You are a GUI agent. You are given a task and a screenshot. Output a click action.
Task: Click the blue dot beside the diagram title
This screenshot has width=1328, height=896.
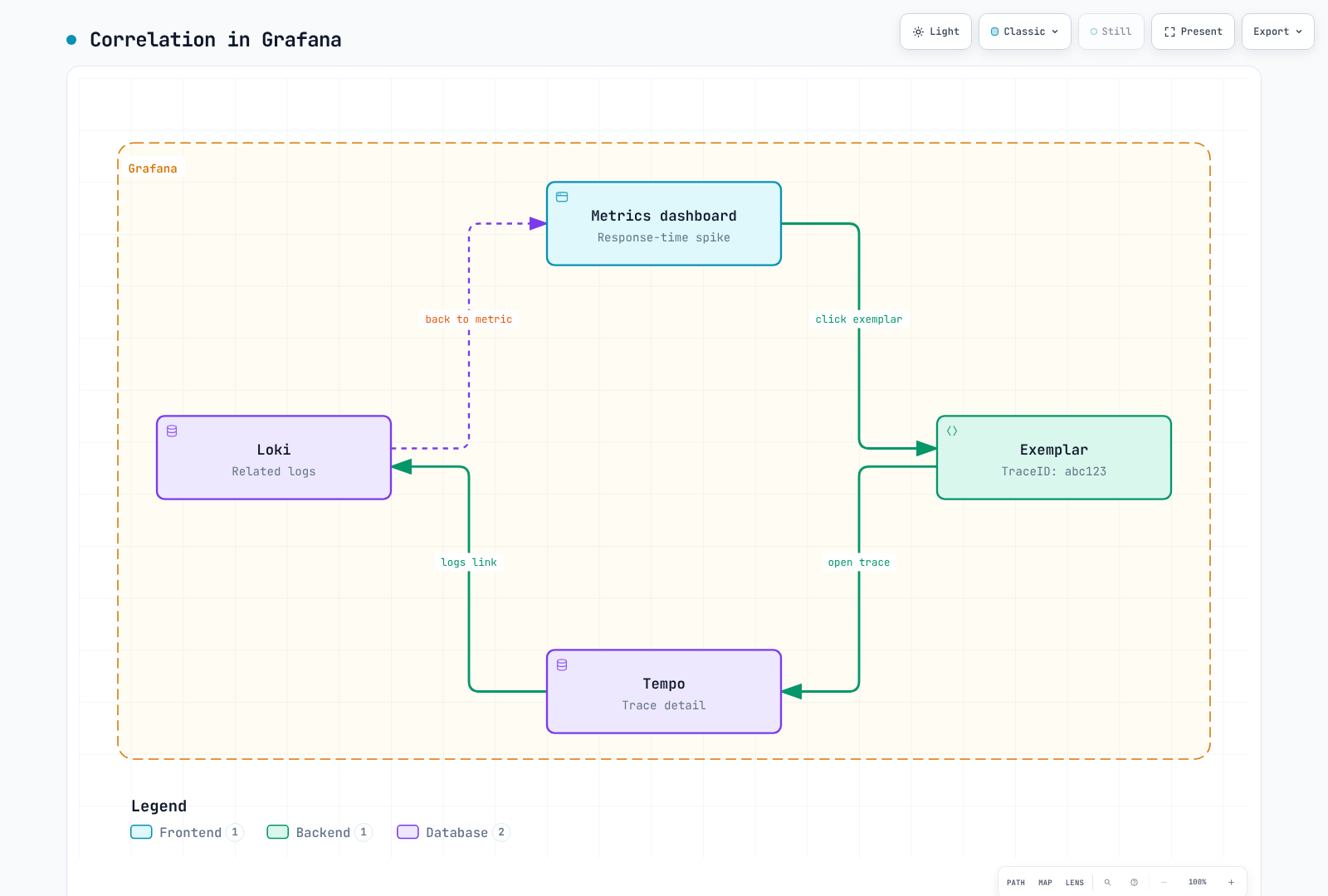coord(71,40)
